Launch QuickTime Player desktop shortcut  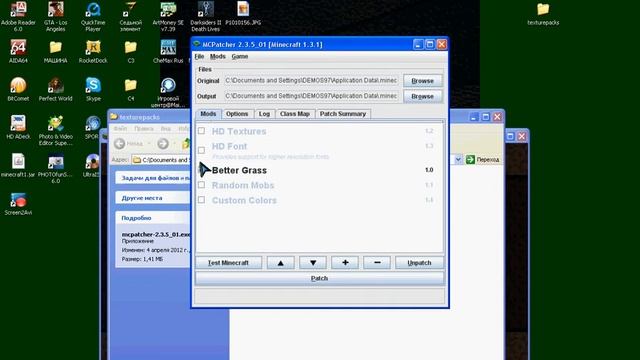pos(93,16)
